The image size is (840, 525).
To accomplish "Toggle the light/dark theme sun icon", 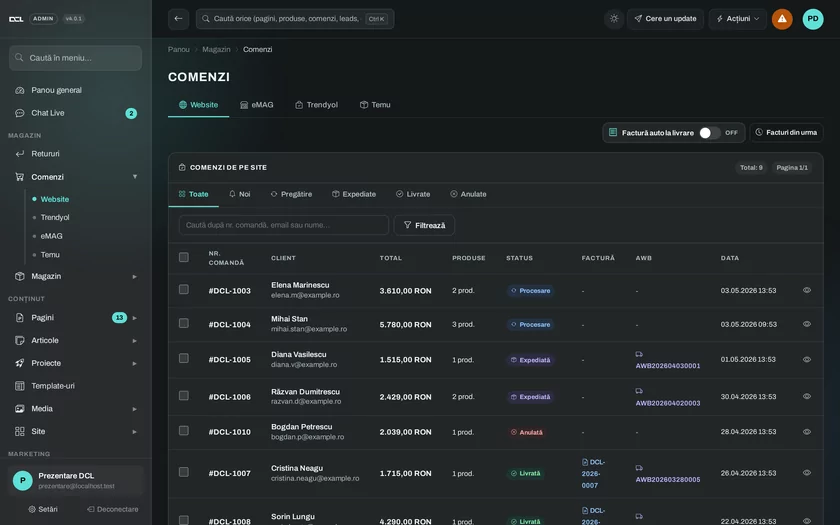I will click(614, 19).
